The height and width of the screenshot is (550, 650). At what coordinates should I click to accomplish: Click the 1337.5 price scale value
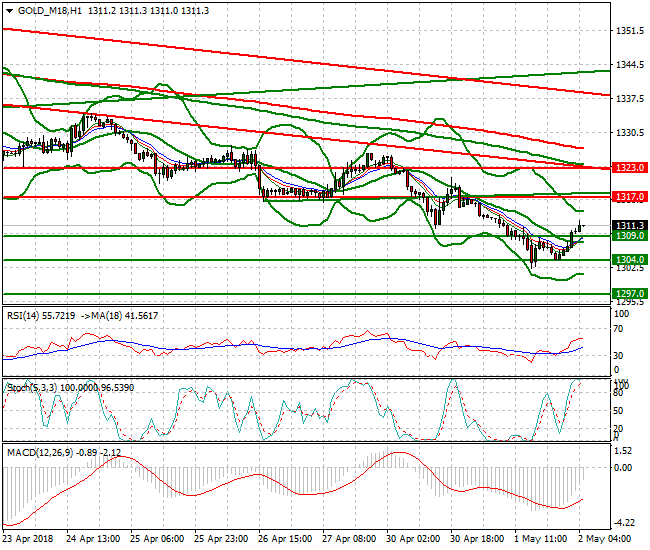[630, 99]
